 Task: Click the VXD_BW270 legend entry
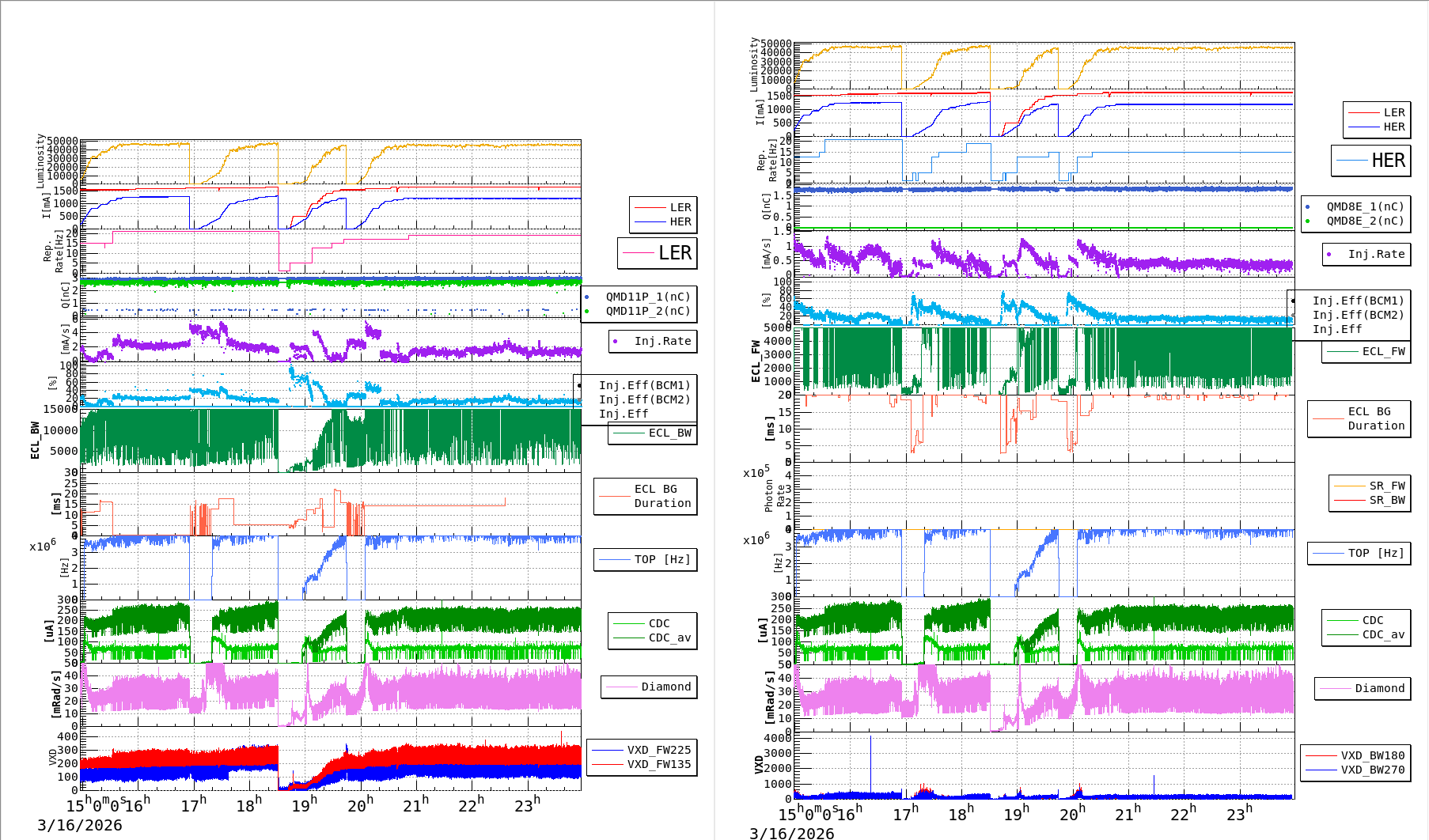tap(1372, 770)
